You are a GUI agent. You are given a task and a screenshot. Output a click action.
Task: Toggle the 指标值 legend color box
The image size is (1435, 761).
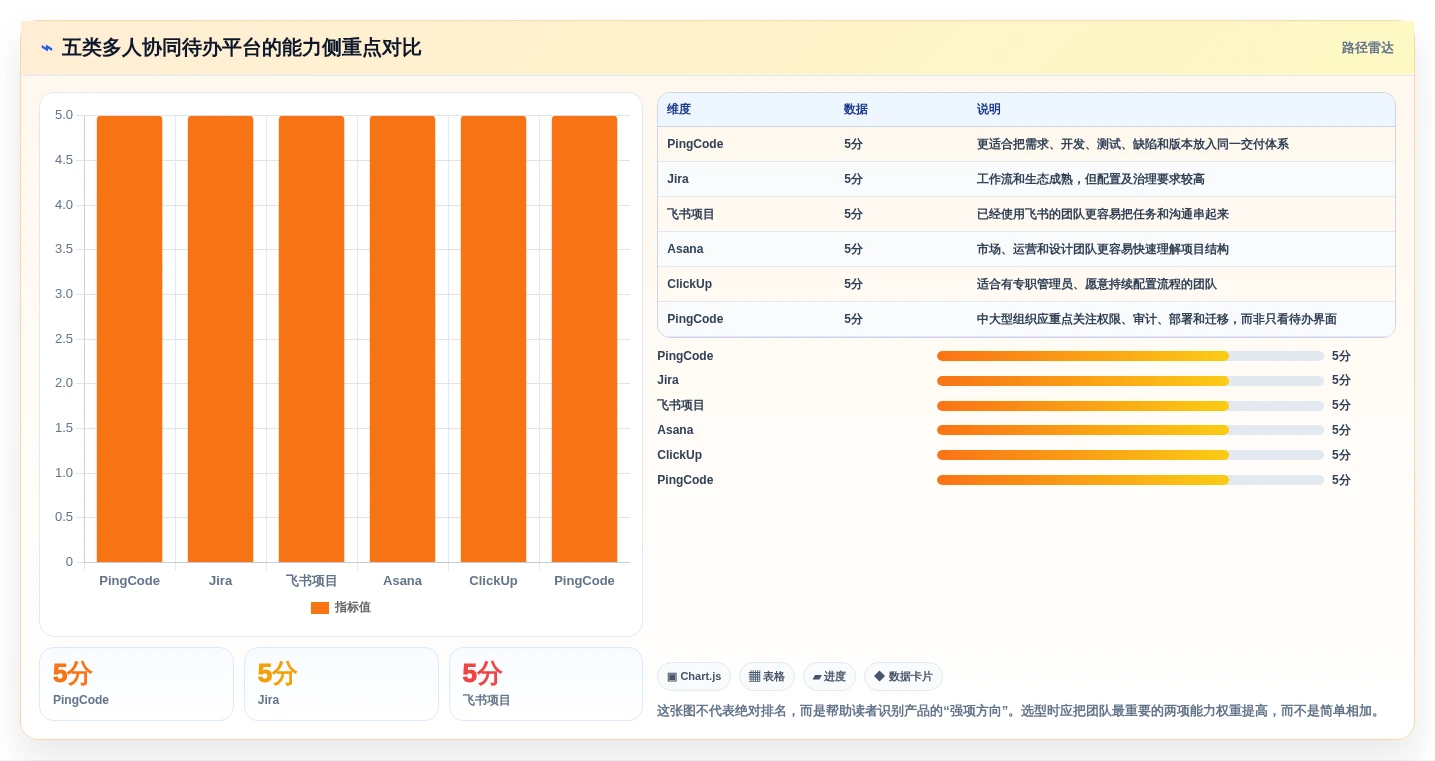(x=320, y=608)
